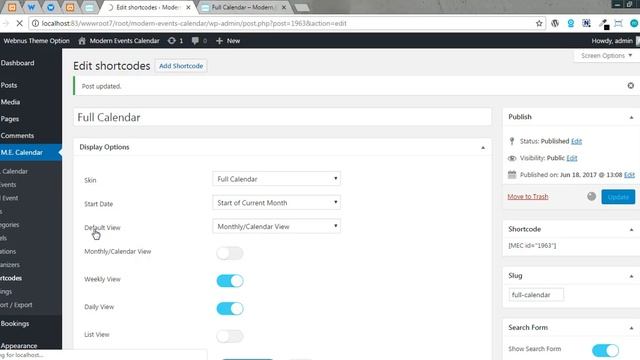640x360 pixels.
Task: Open the Import / Export submenu item
Action: click(16, 305)
